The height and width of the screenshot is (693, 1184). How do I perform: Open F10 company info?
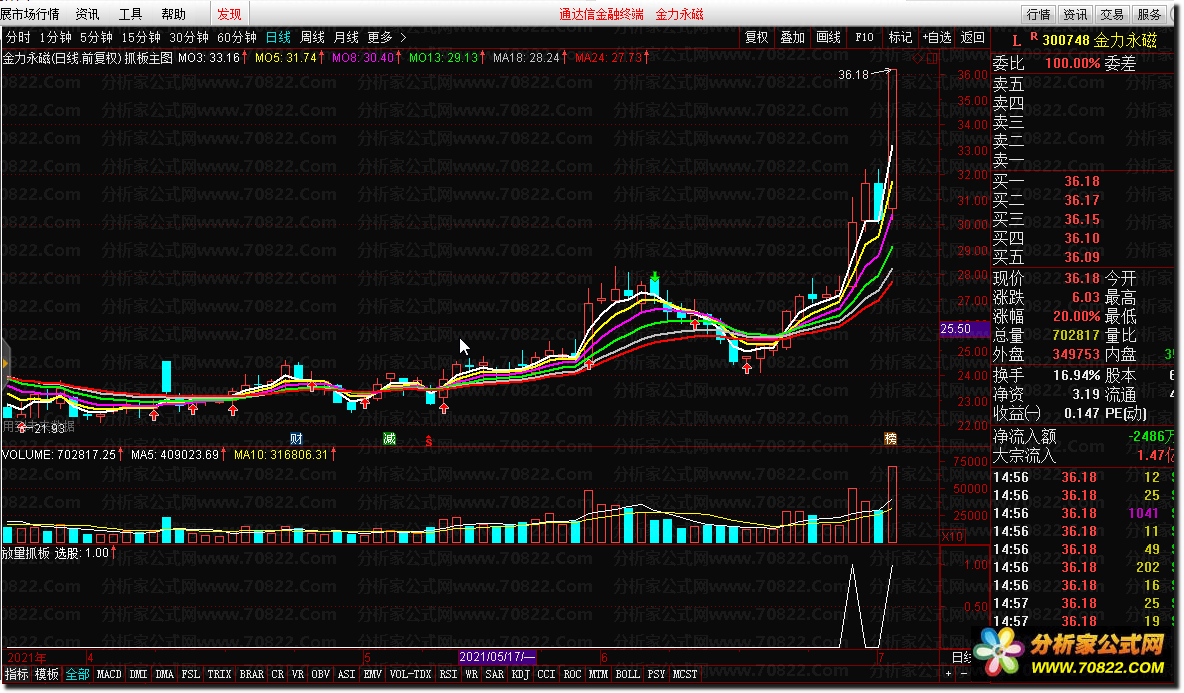tap(865, 37)
